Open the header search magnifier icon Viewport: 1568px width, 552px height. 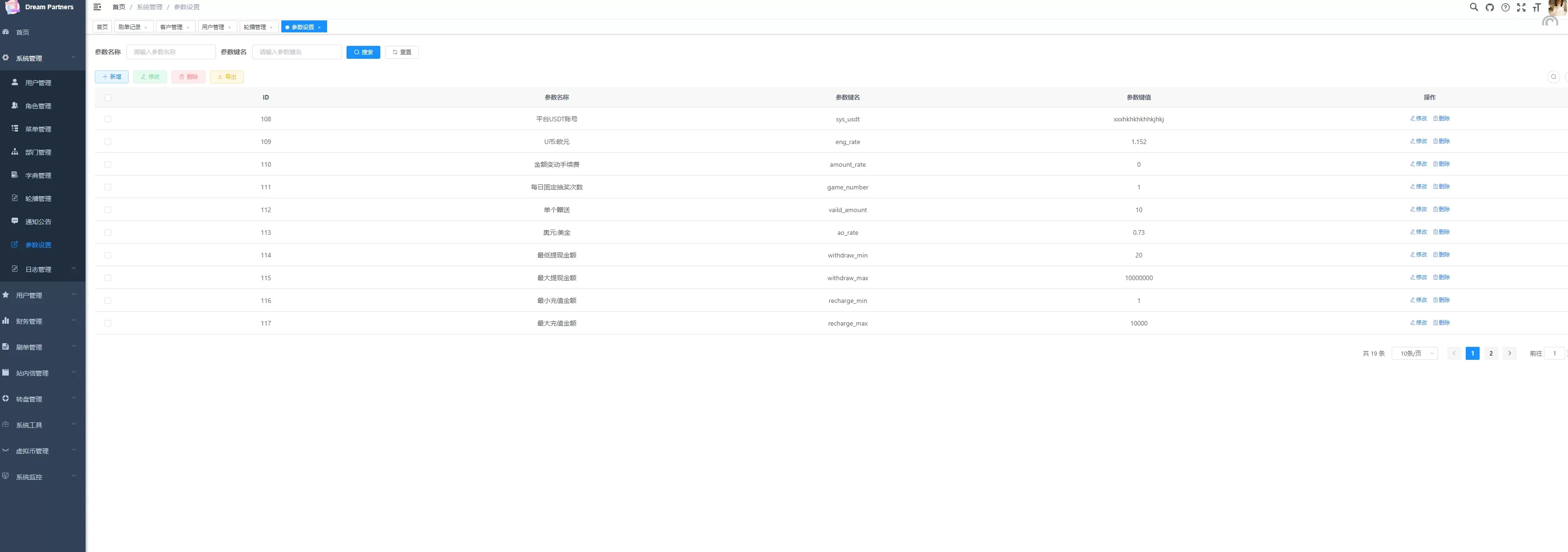tap(1474, 7)
